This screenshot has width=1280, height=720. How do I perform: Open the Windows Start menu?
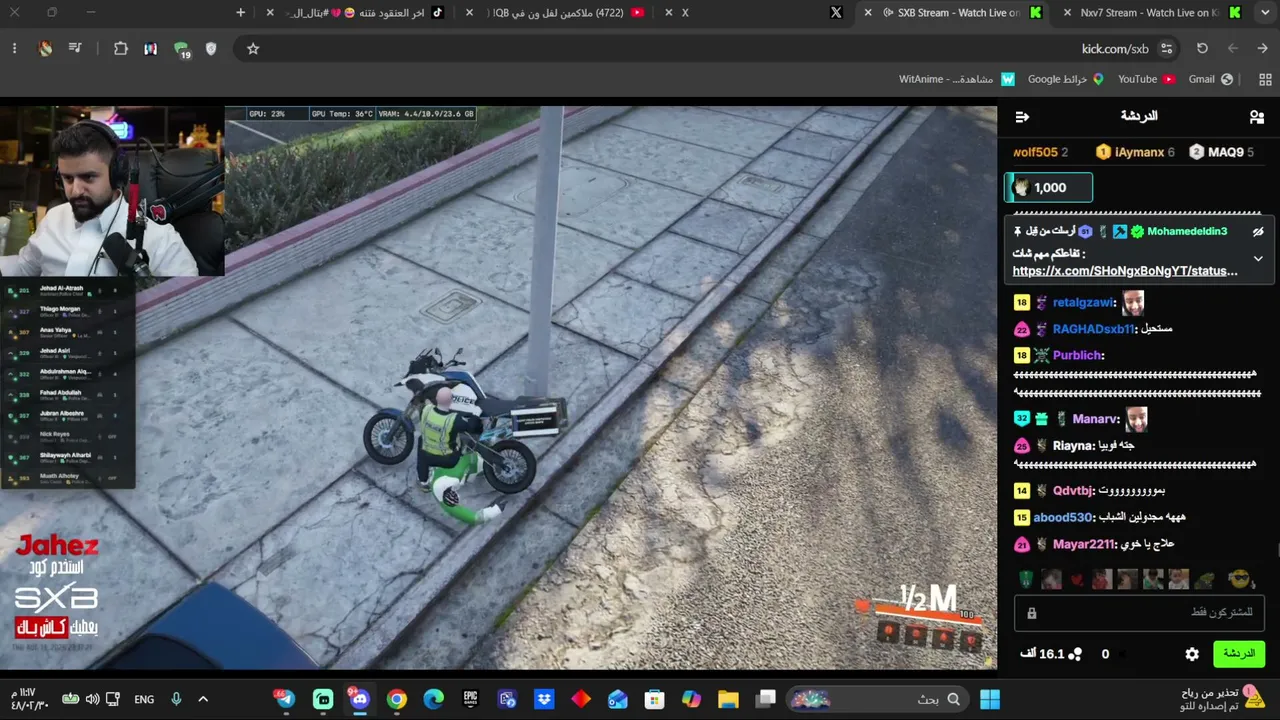[x=990, y=699]
